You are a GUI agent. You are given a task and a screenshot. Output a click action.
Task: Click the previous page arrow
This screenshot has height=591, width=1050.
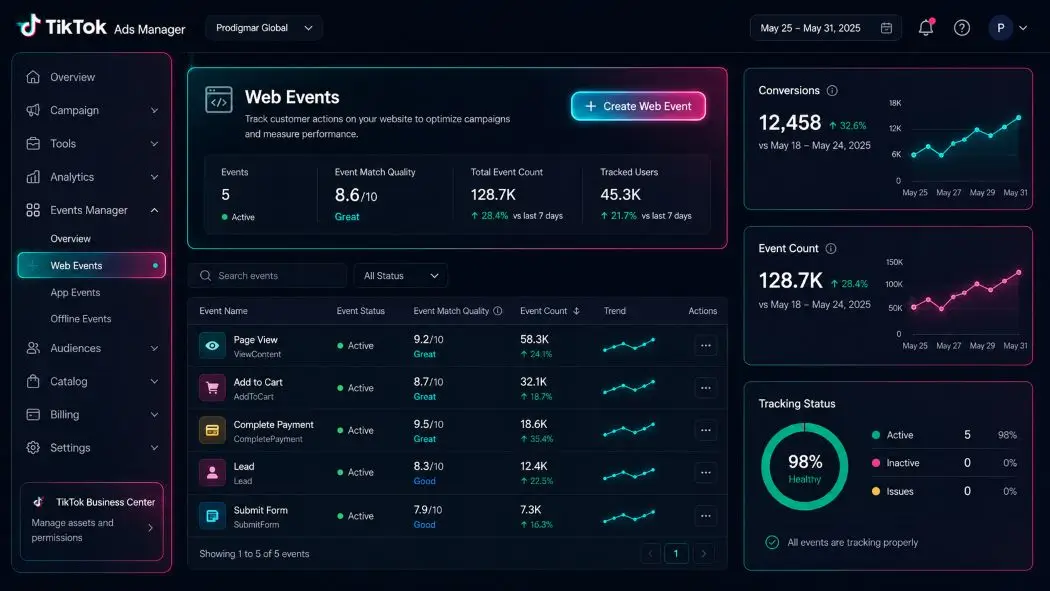(x=650, y=554)
